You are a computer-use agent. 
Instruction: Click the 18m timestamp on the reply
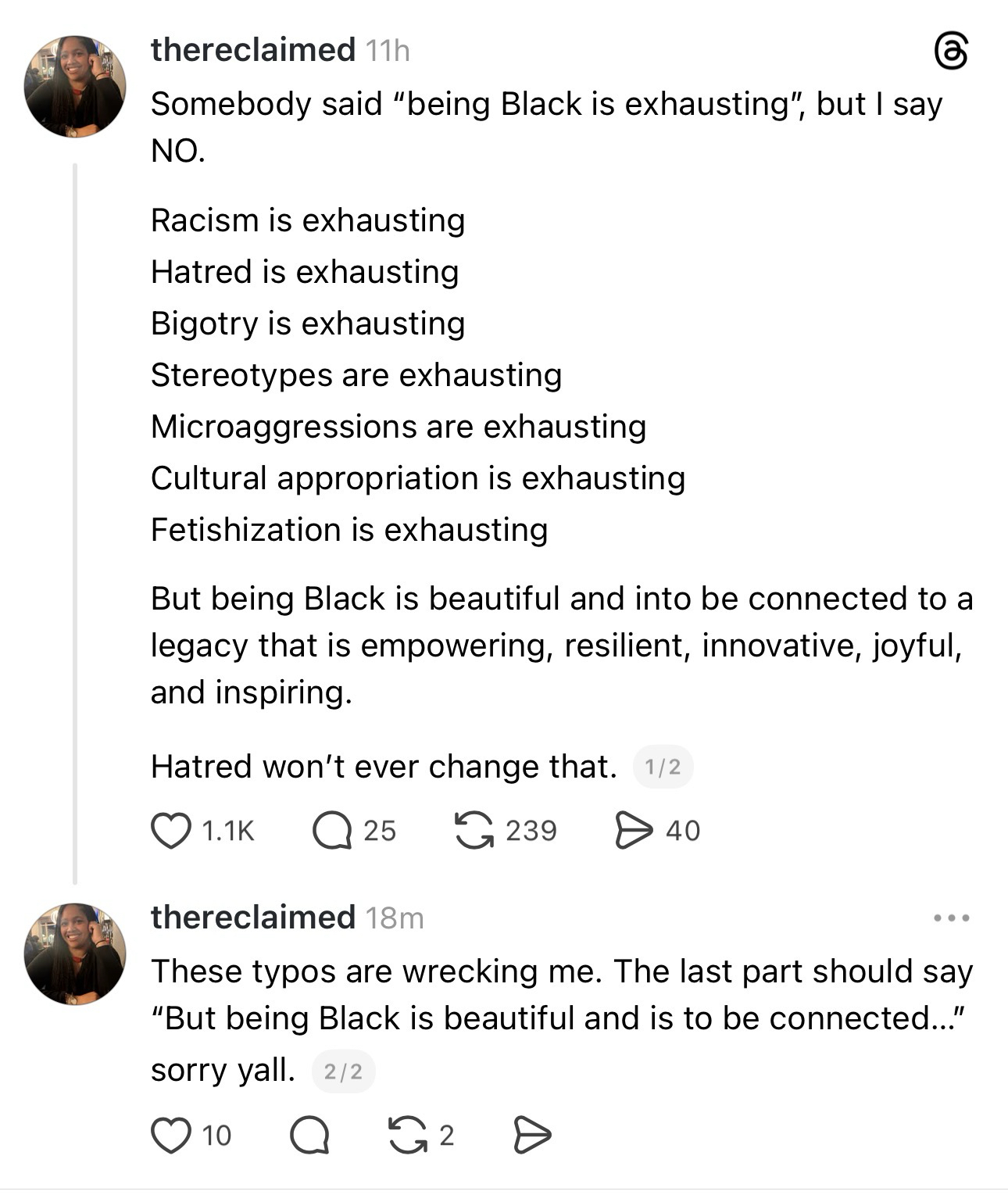point(395,918)
